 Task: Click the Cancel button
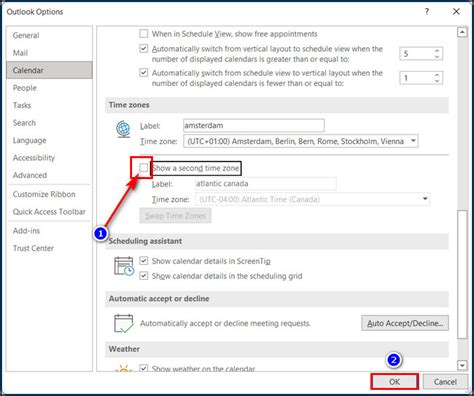pos(445,382)
